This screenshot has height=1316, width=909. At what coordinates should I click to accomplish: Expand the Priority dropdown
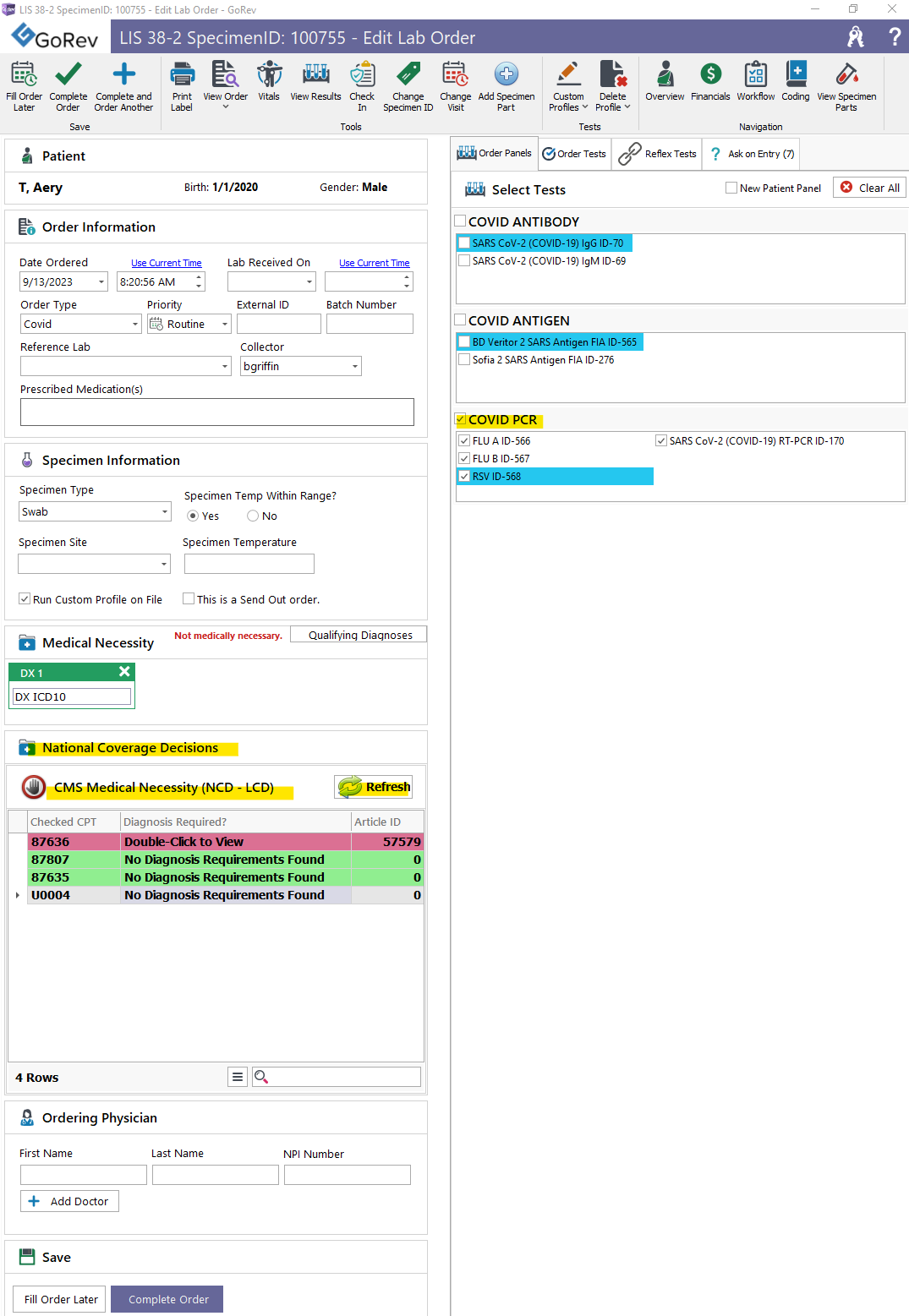225,324
